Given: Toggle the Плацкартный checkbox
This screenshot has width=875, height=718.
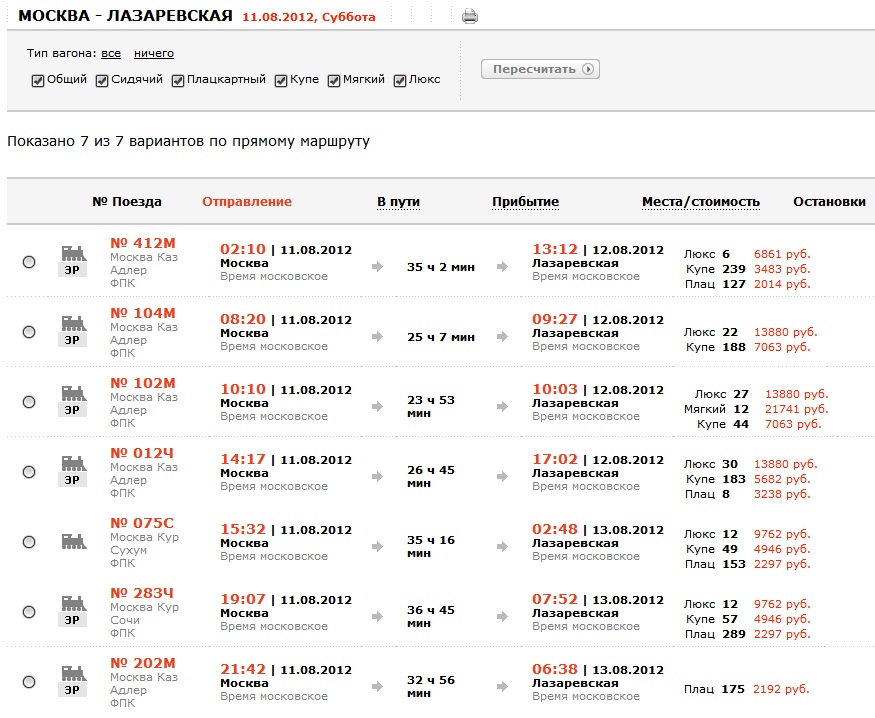Looking at the screenshot, I should tap(178, 80).
